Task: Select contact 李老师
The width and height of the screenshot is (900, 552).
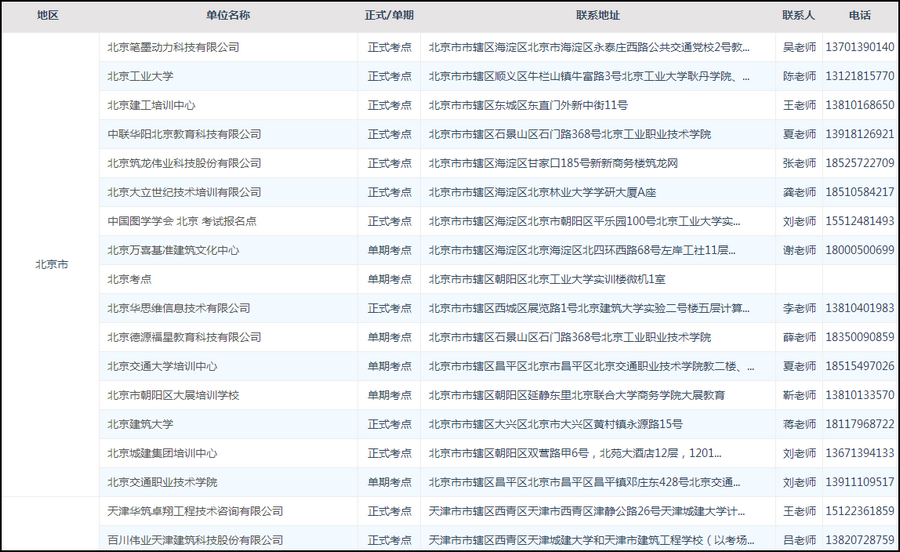Action: click(x=800, y=308)
